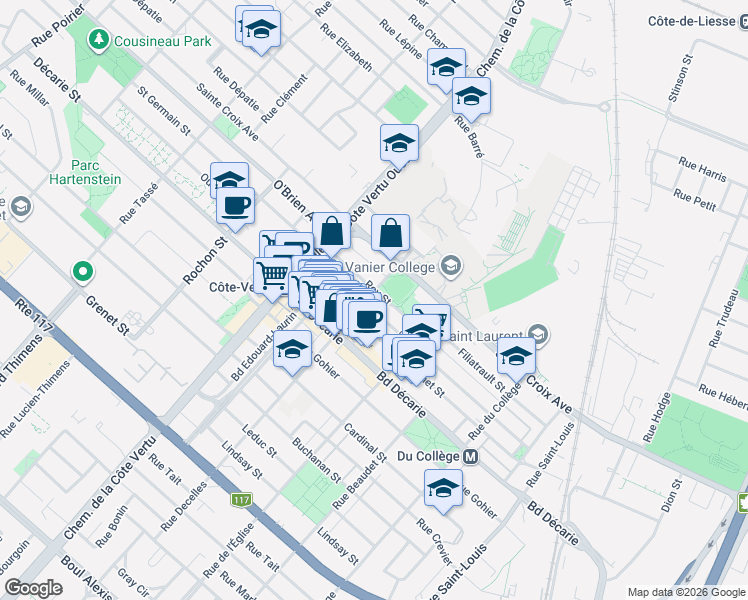748x600 pixels.
Task: Click the green circle pin above Grenet St
Action: coord(83,272)
